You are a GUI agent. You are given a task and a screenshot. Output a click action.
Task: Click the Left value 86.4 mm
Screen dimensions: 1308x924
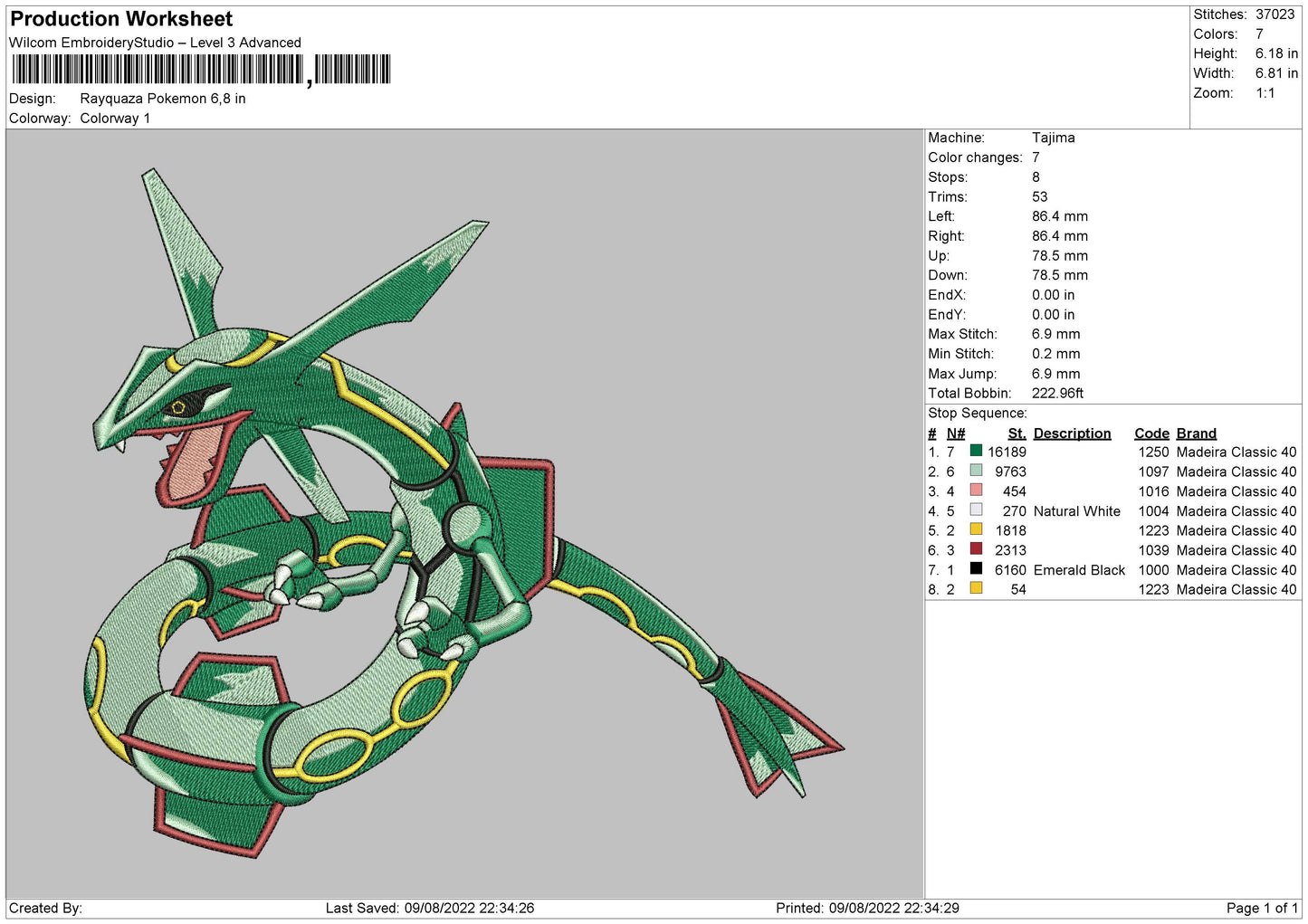pyautogui.click(x=1060, y=216)
